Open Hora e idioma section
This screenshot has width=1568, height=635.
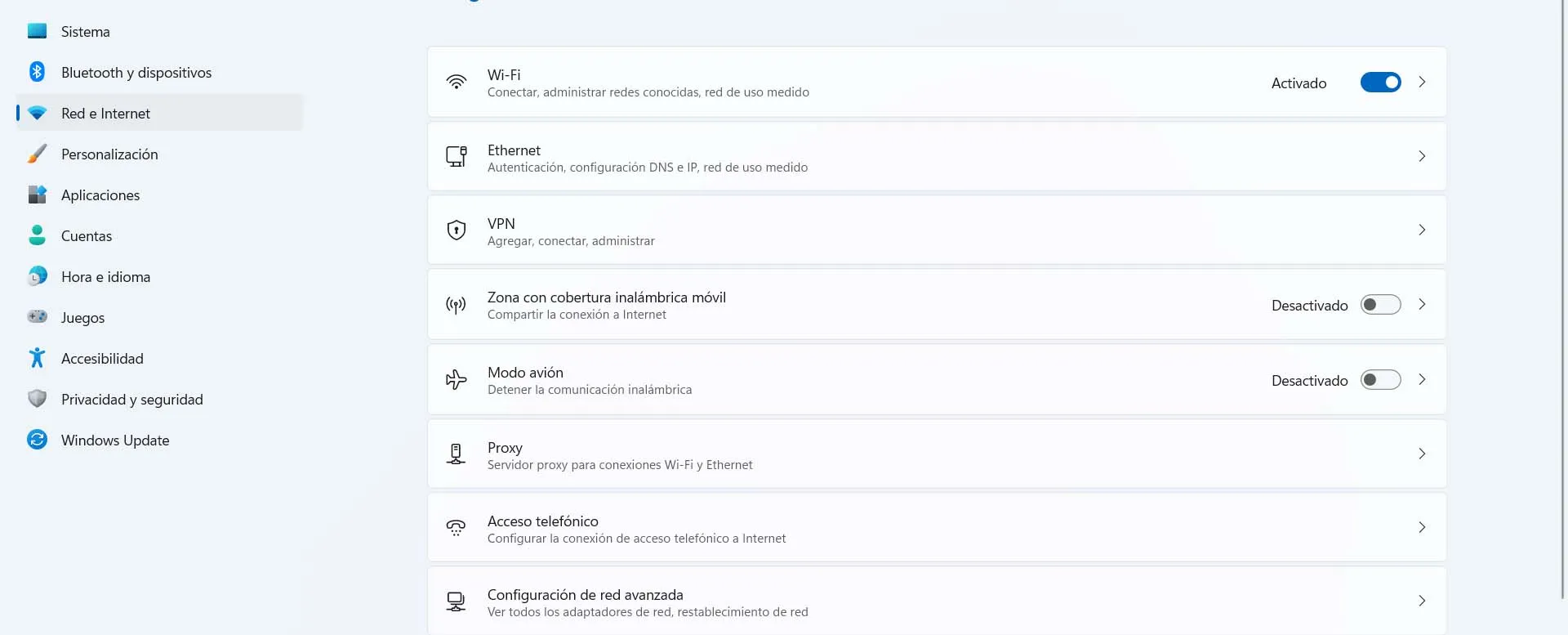pyautogui.click(x=160, y=276)
